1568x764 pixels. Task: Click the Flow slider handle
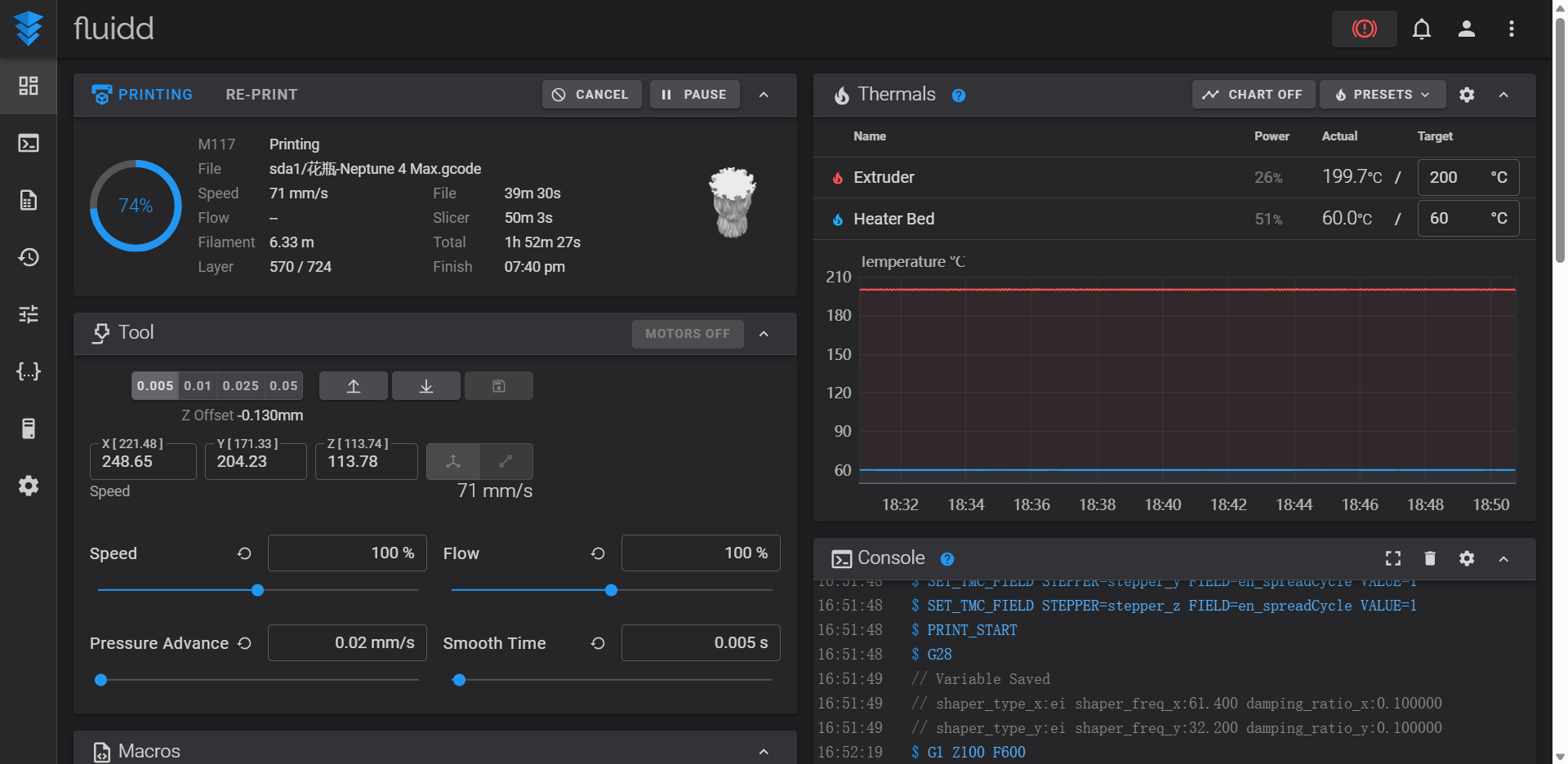click(x=611, y=590)
